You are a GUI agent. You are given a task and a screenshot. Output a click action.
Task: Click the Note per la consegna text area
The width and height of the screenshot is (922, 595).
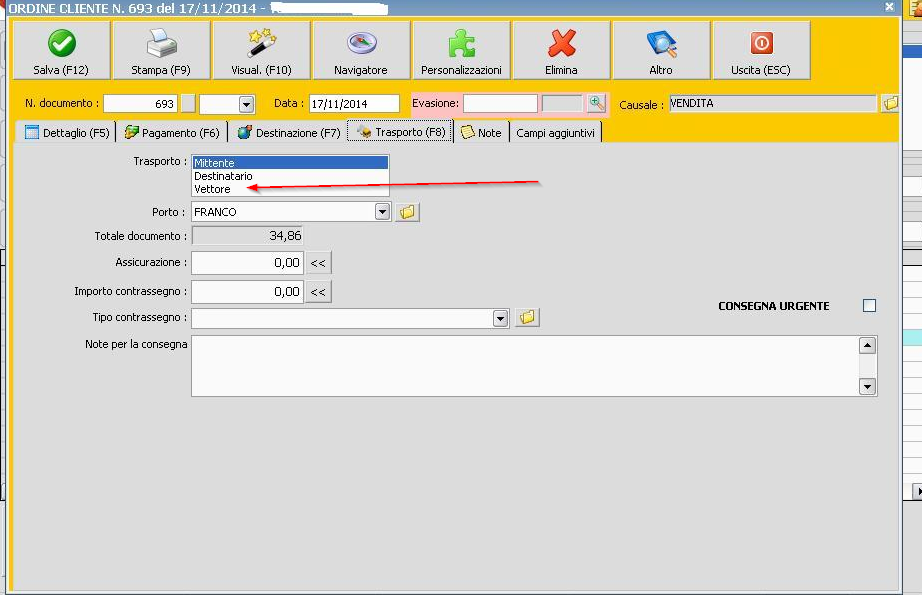pyautogui.click(x=525, y=366)
